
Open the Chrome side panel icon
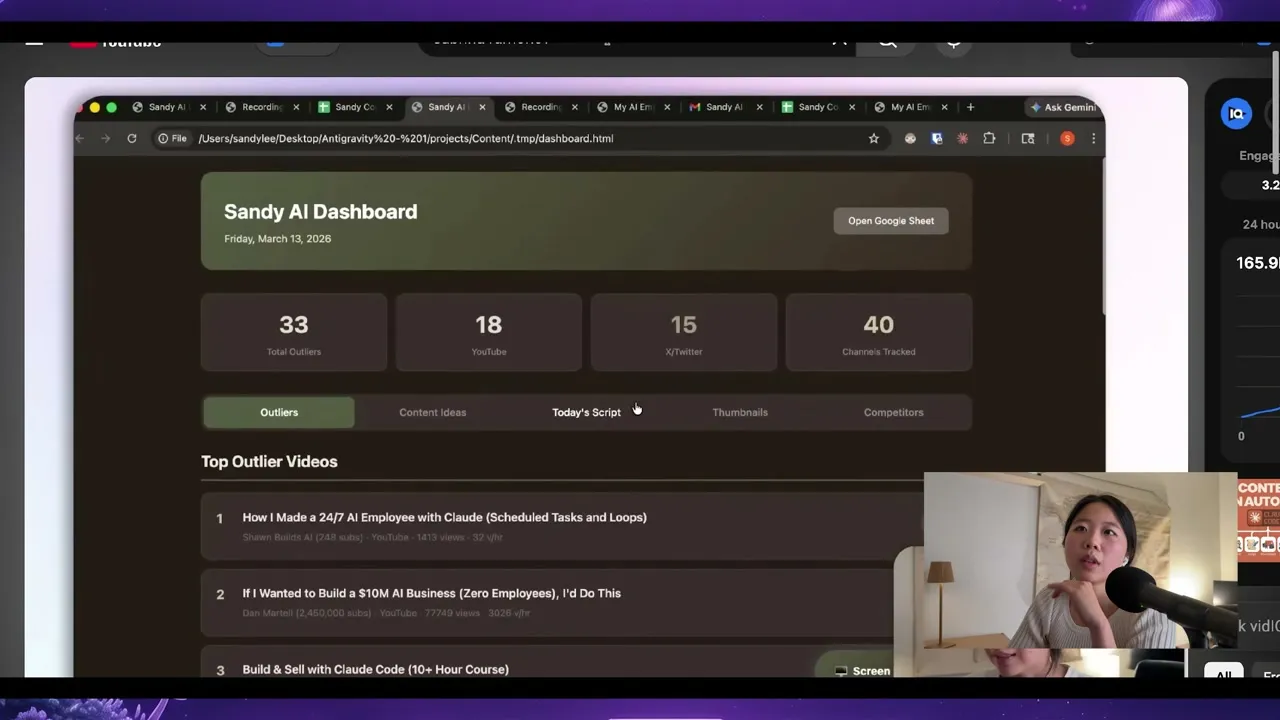[x=1028, y=138]
